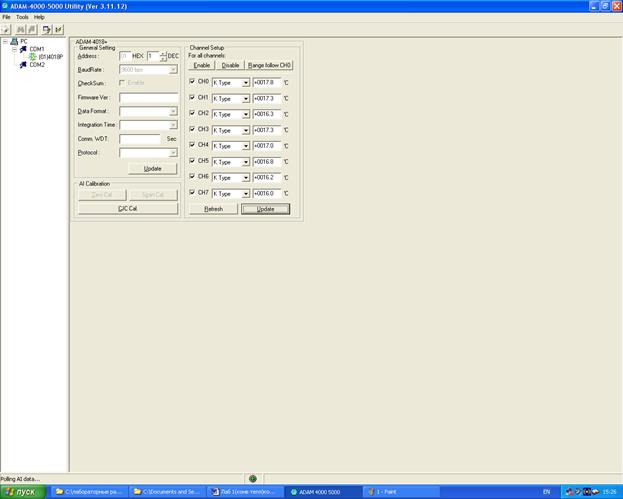
Task: Click the terminal window with arrow toolbar icon
Action: (47, 29)
